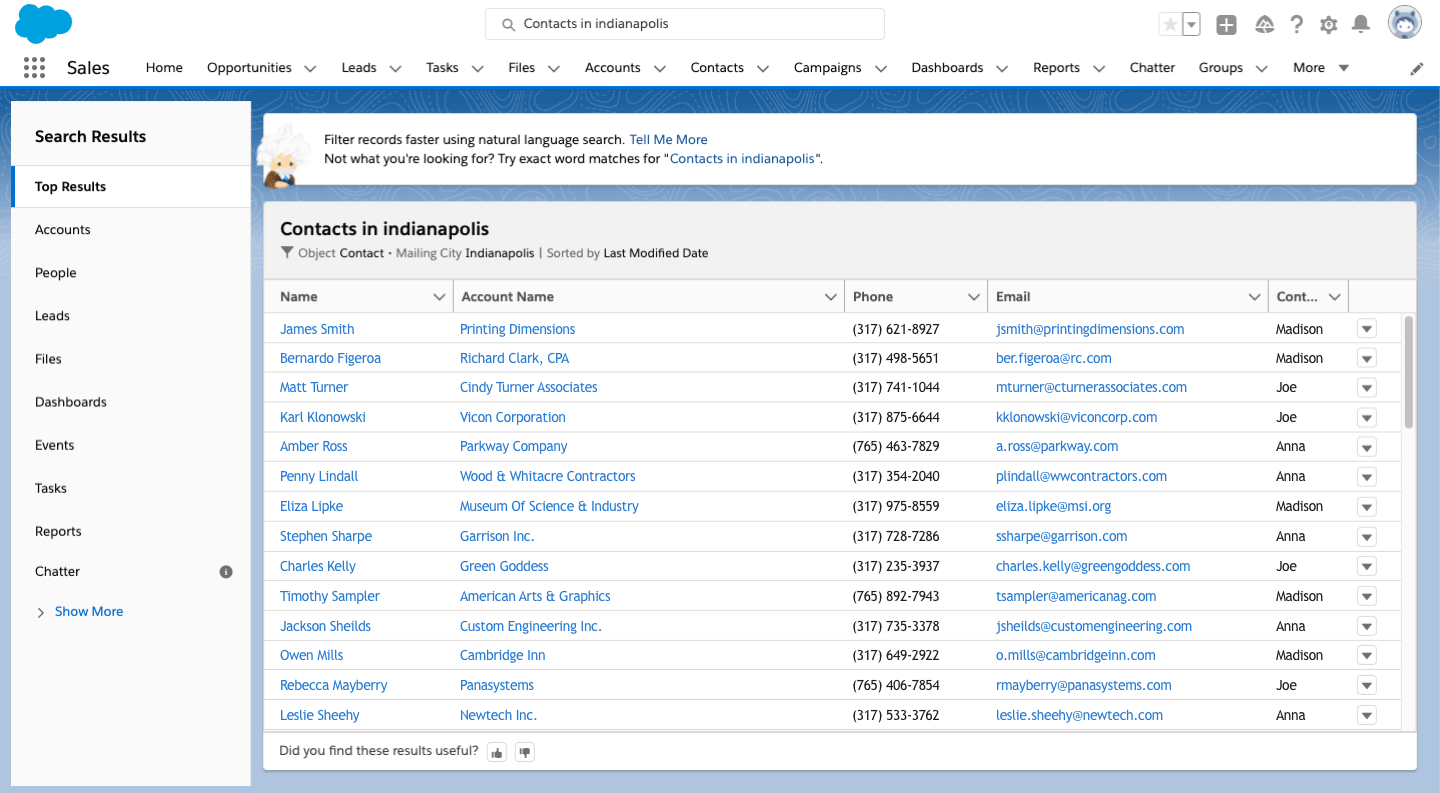Click the results table vertical scrollbar
Viewport: 1440px width, 793px height.
[1409, 372]
